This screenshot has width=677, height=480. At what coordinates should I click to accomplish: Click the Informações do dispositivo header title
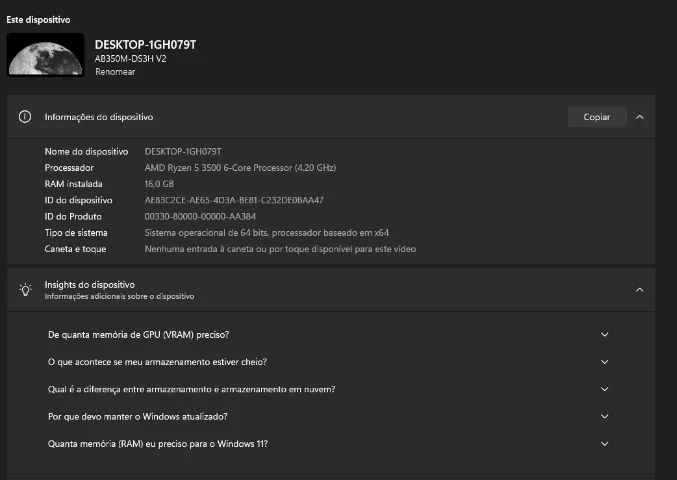pyautogui.click(x=99, y=117)
